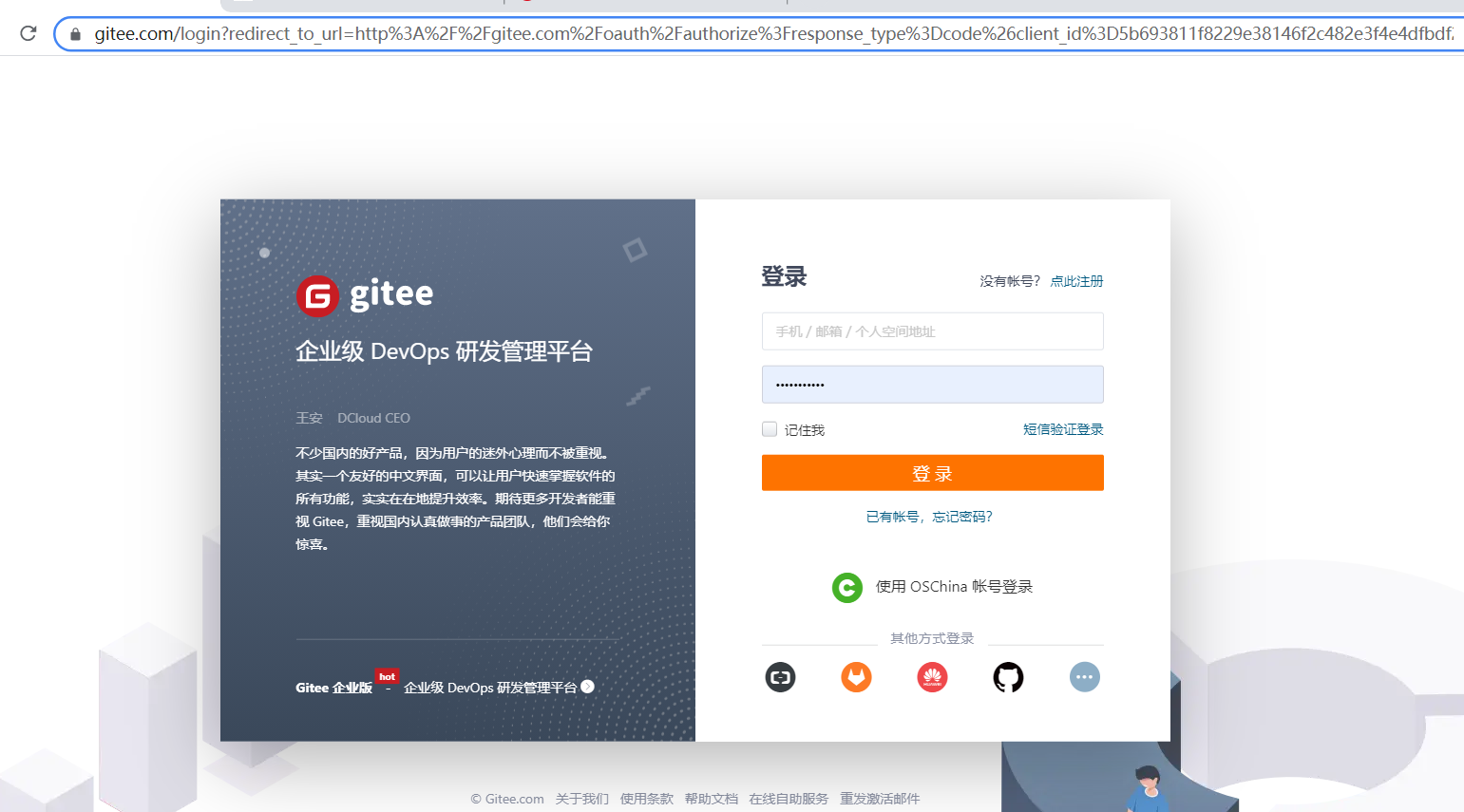Image resolution: width=1464 pixels, height=812 pixels.
Task: Click the 忘记密码 forgot password link
Action: coord(960,516)
